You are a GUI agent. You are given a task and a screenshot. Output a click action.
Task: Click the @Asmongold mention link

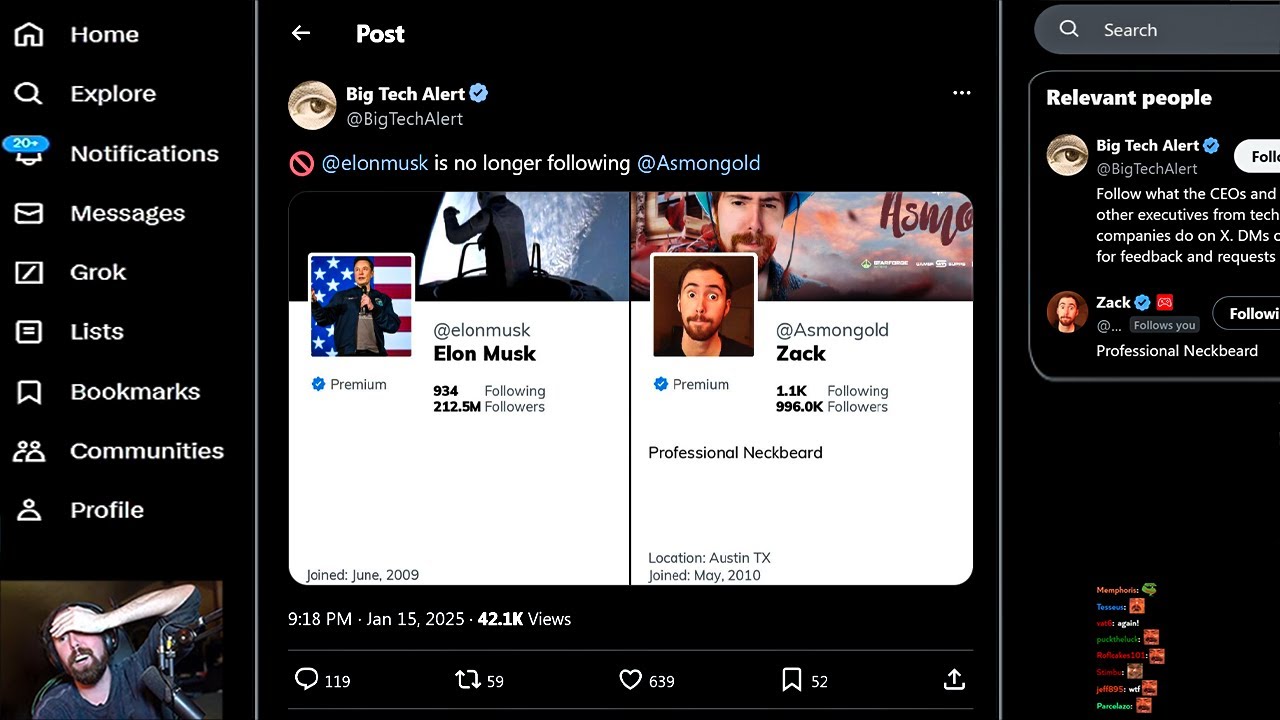[698, 163]
